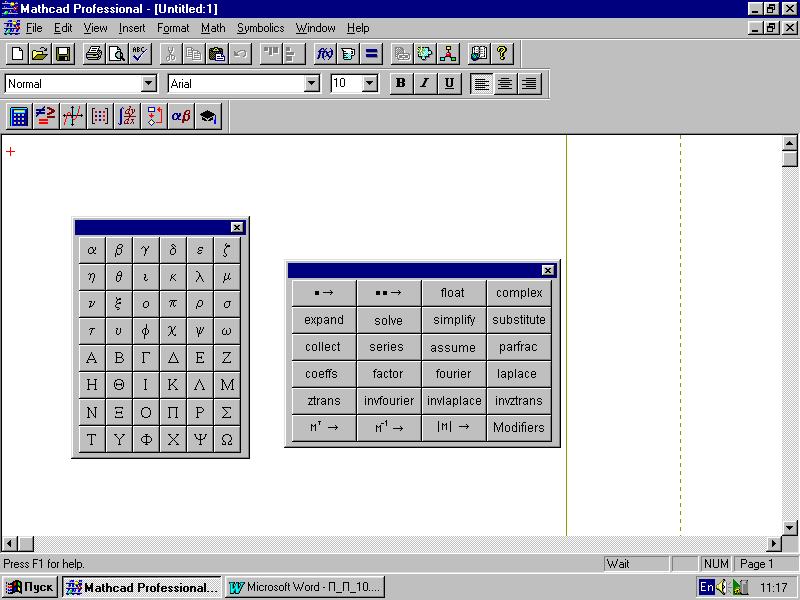Open the File menu
This screenshot has height=600, width=800.
[34, 28]
